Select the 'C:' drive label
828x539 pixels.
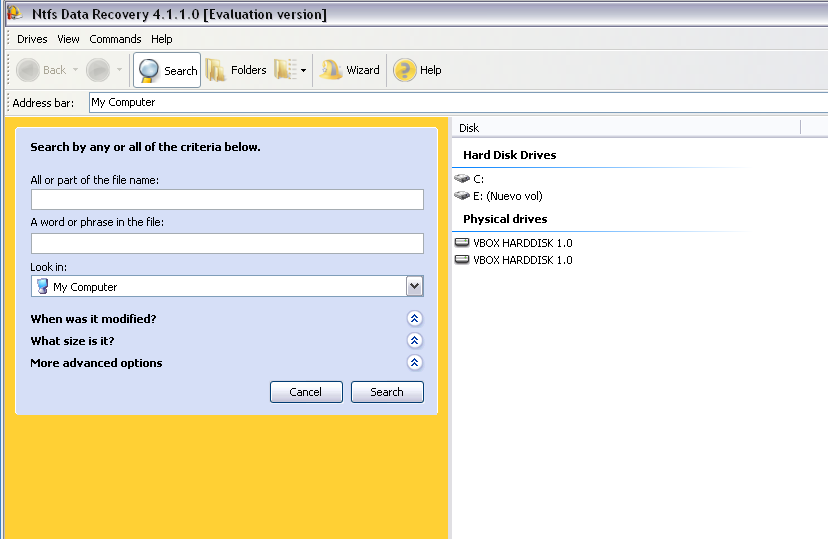(x=478, y=179)
